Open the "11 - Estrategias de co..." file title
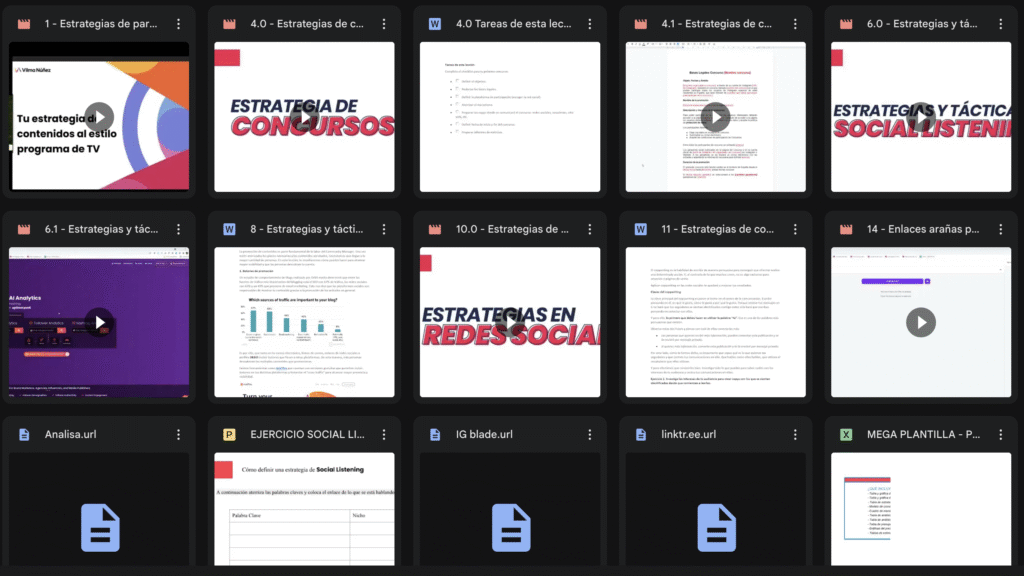 point(716,229)
